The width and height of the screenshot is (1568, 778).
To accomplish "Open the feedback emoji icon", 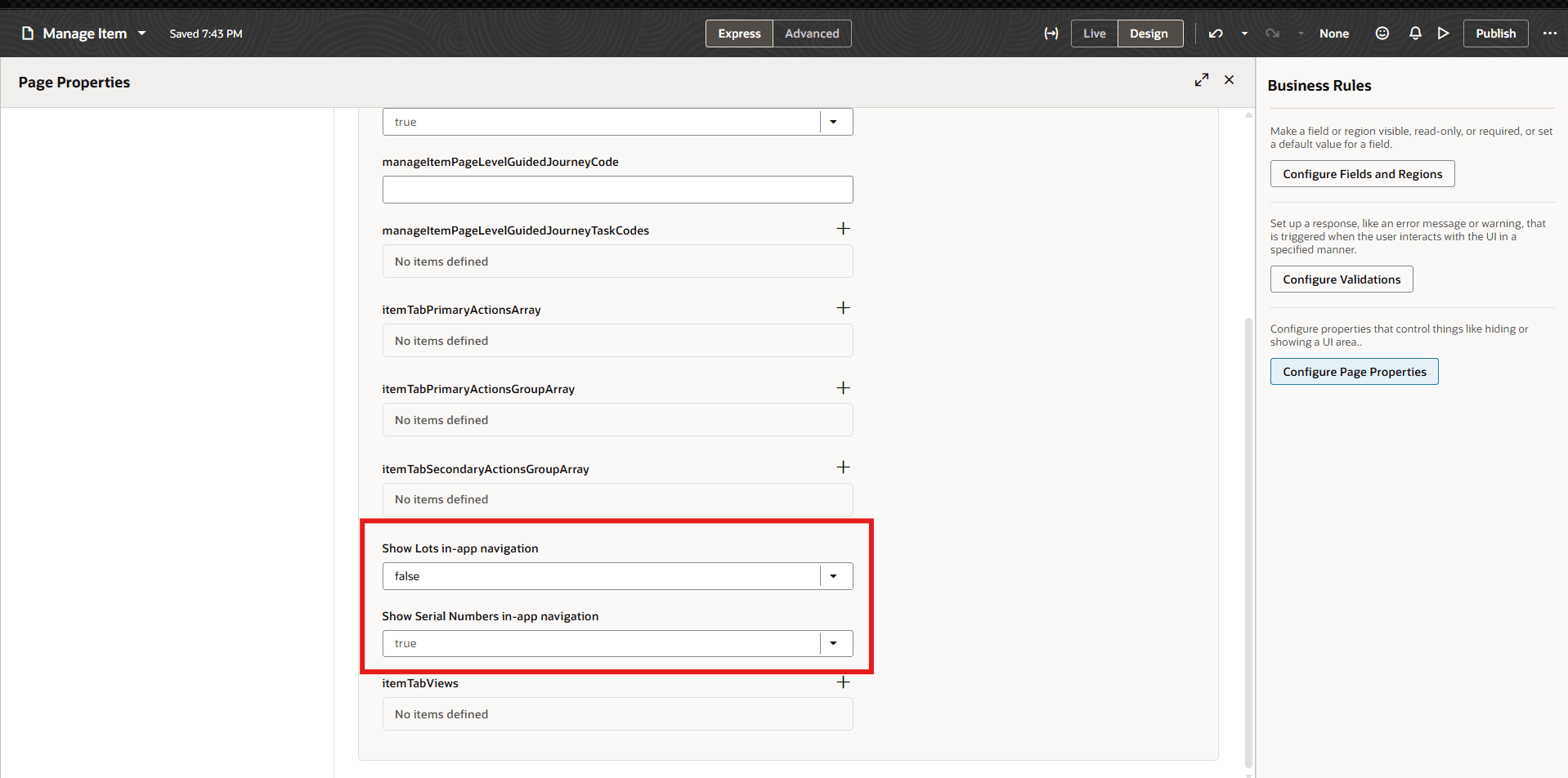I will tap(1382, 34).
